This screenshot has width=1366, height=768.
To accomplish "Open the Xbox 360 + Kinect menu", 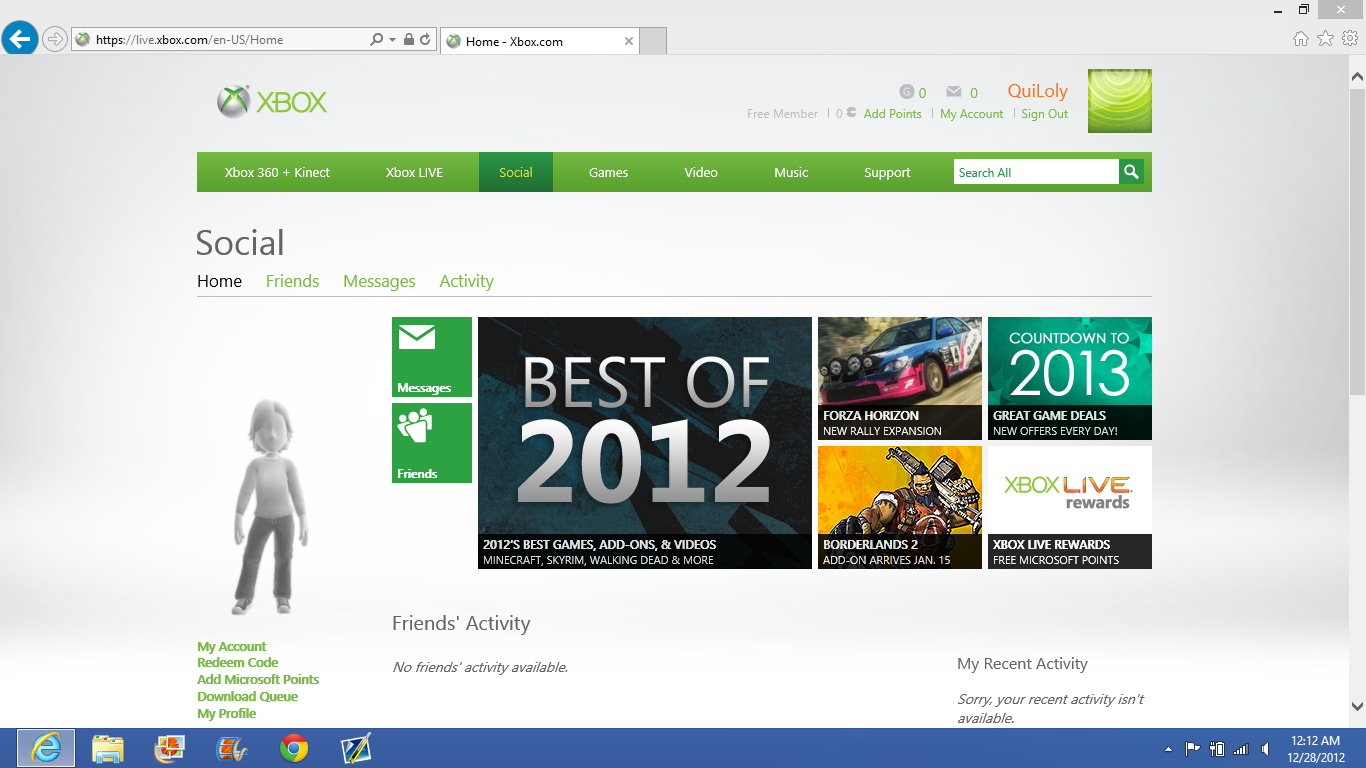I will 277,172.
